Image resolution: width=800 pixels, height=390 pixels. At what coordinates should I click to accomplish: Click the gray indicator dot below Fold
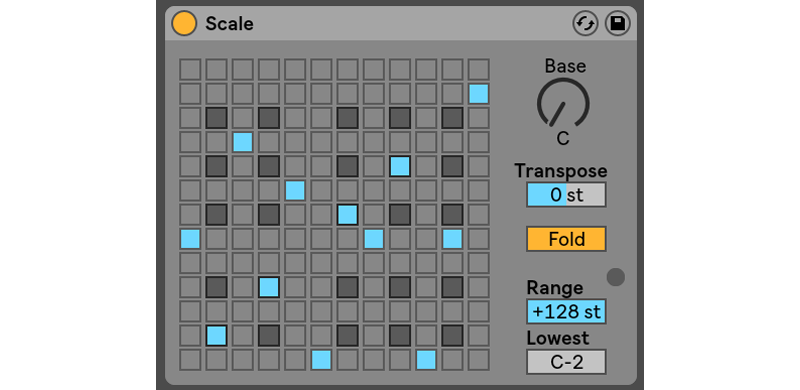pyautogui.click(x=615, y=277)
